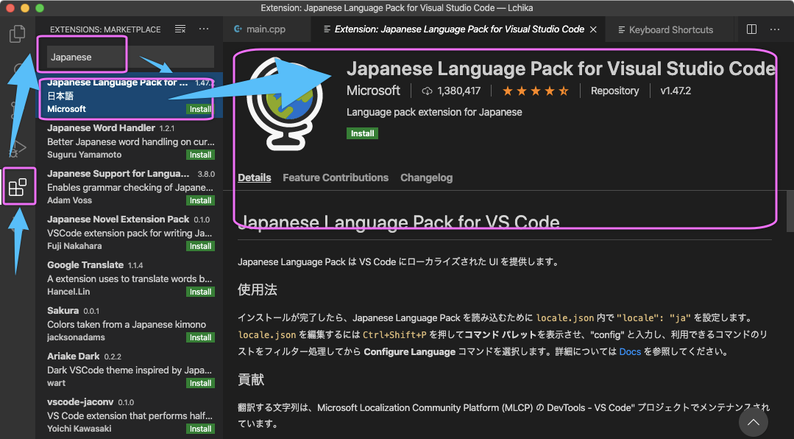This screenshot has width=794, height=439.
Task: Switch to the Keyboard Shortcuts tab
Action: (670, 30)
